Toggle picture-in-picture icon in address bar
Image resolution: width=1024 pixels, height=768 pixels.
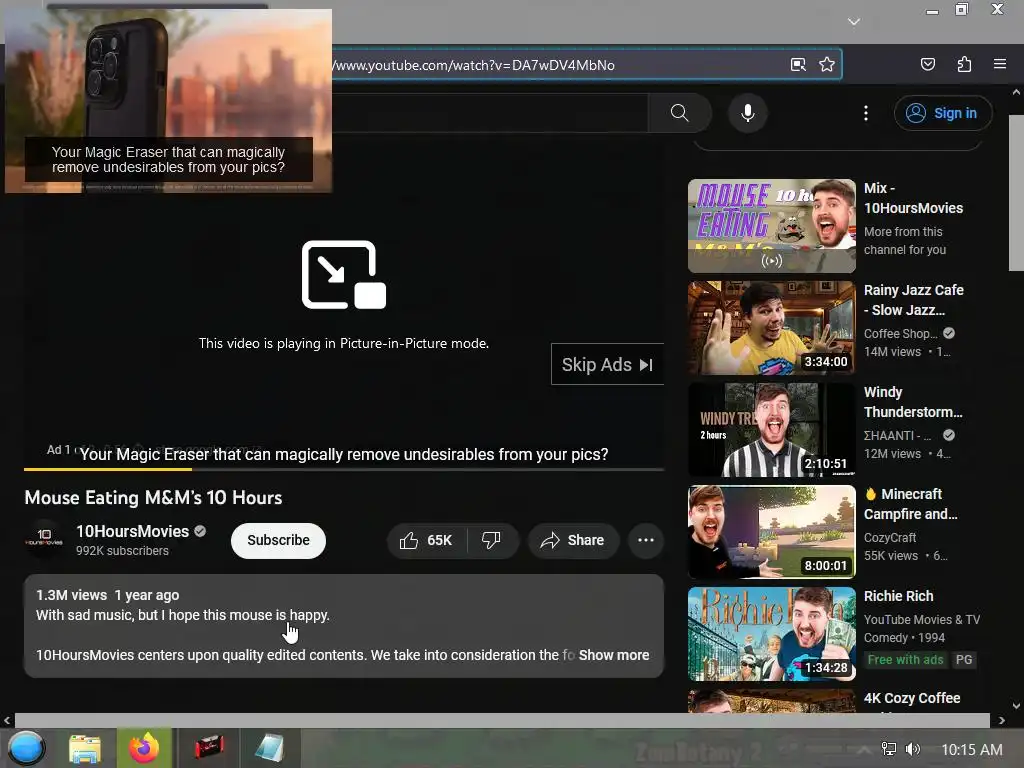pos(798,65)
